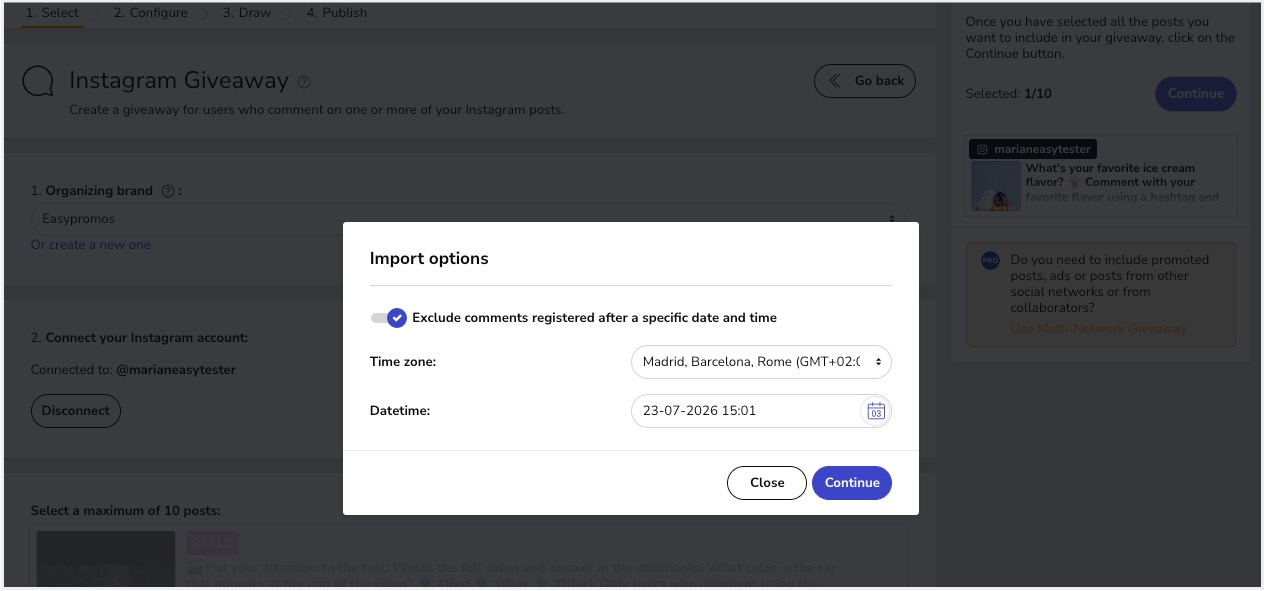Go to the 3. Draw step
The height and width of the screenshot is (591, 1264).
click(247, 13)
